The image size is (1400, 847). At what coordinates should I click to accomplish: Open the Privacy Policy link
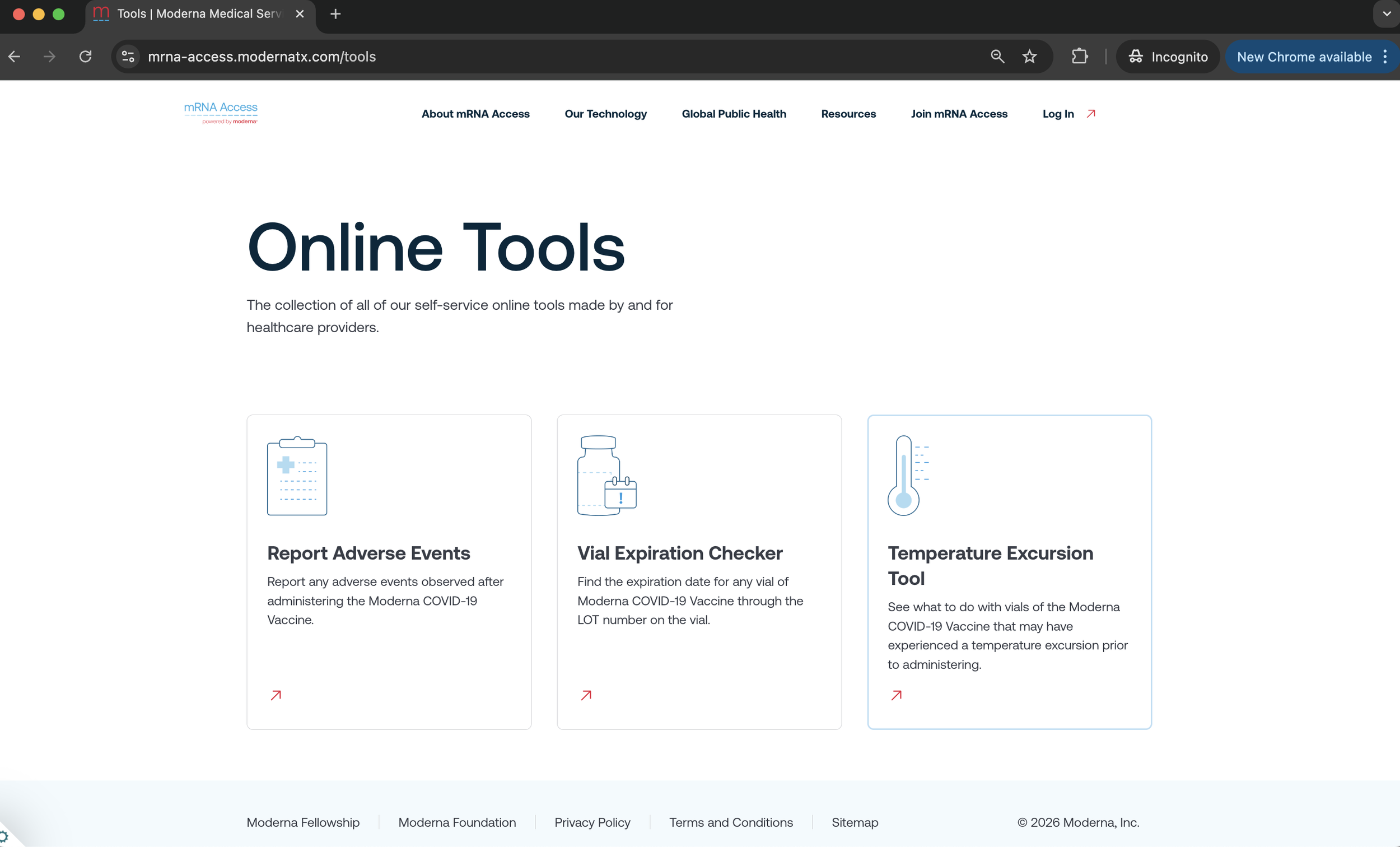point(592,822)
